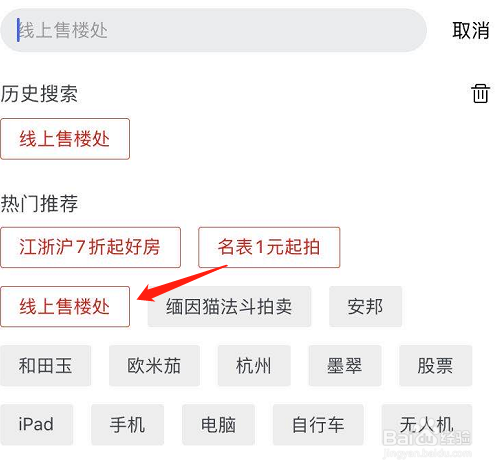Tap the 取消 cancel button
Viewport: 500px width, 471px height.
471,30
